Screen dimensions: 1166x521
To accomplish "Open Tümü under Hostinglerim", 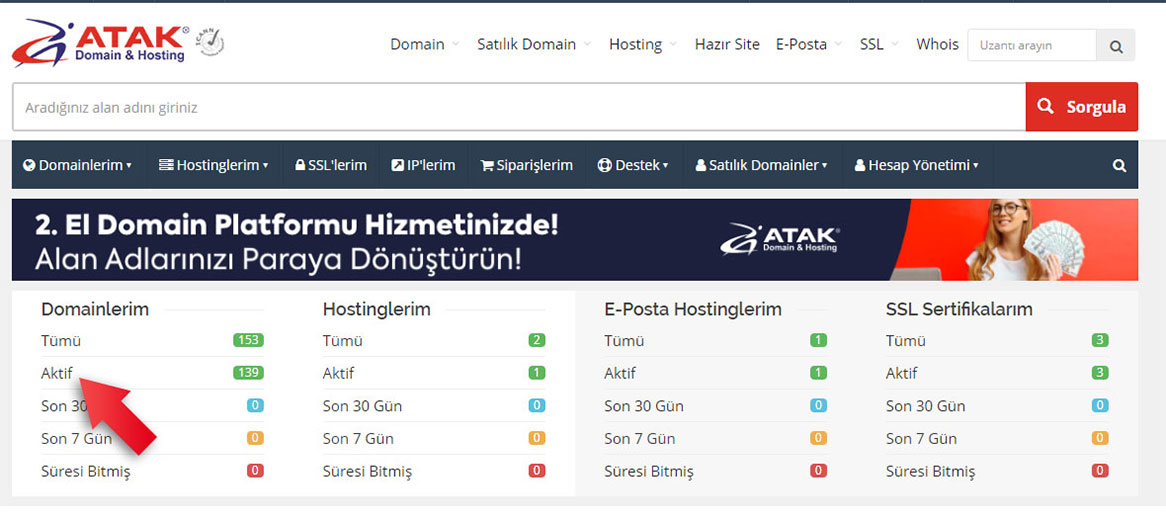I will [x=343, y=340].
